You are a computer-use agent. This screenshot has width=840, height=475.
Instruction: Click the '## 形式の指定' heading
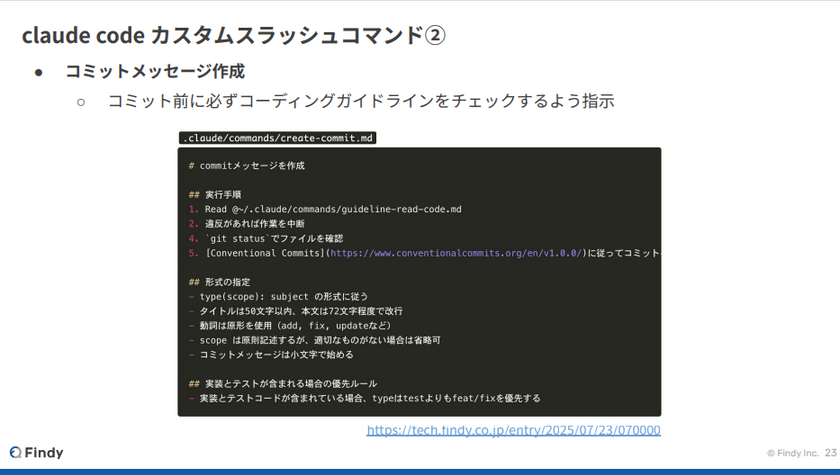(221, 282)
